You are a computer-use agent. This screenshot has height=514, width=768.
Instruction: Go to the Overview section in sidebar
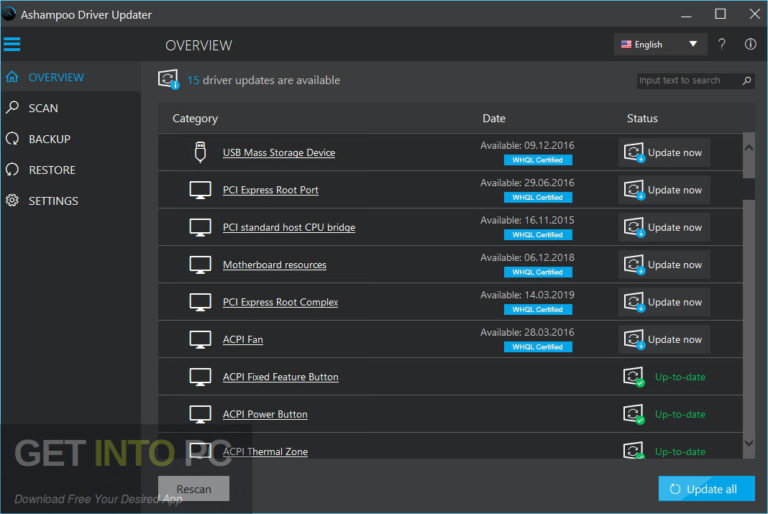(x=71, y=77)
